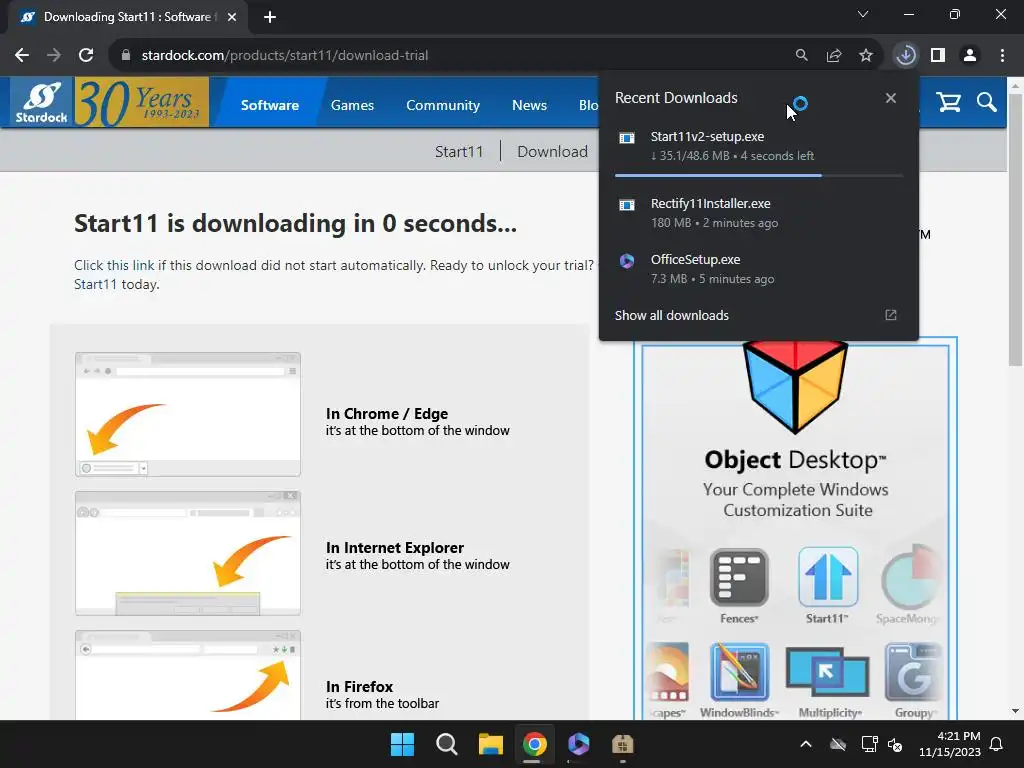Click the Rectify11Installer.exe file icon
The height and width of the screenshot is (768, 1024).
(627, 205)
